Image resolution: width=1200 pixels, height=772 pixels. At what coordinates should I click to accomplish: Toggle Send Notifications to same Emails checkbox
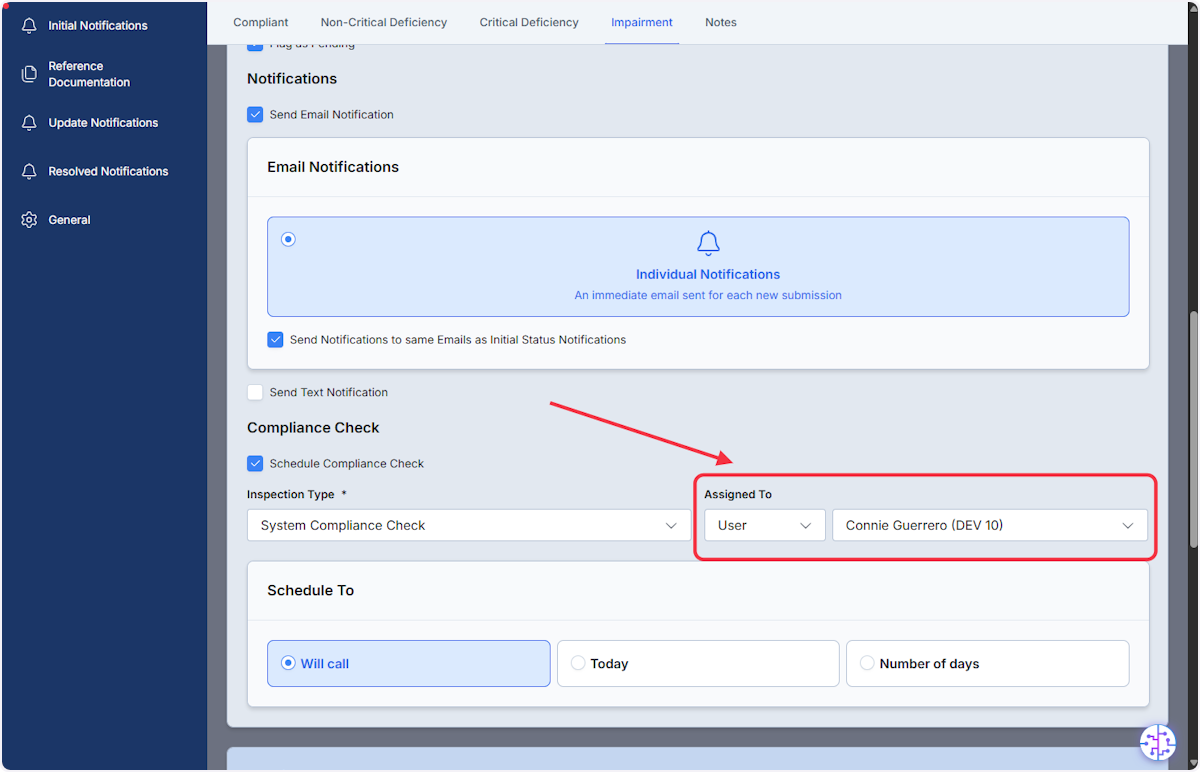(x=275, y=340)
